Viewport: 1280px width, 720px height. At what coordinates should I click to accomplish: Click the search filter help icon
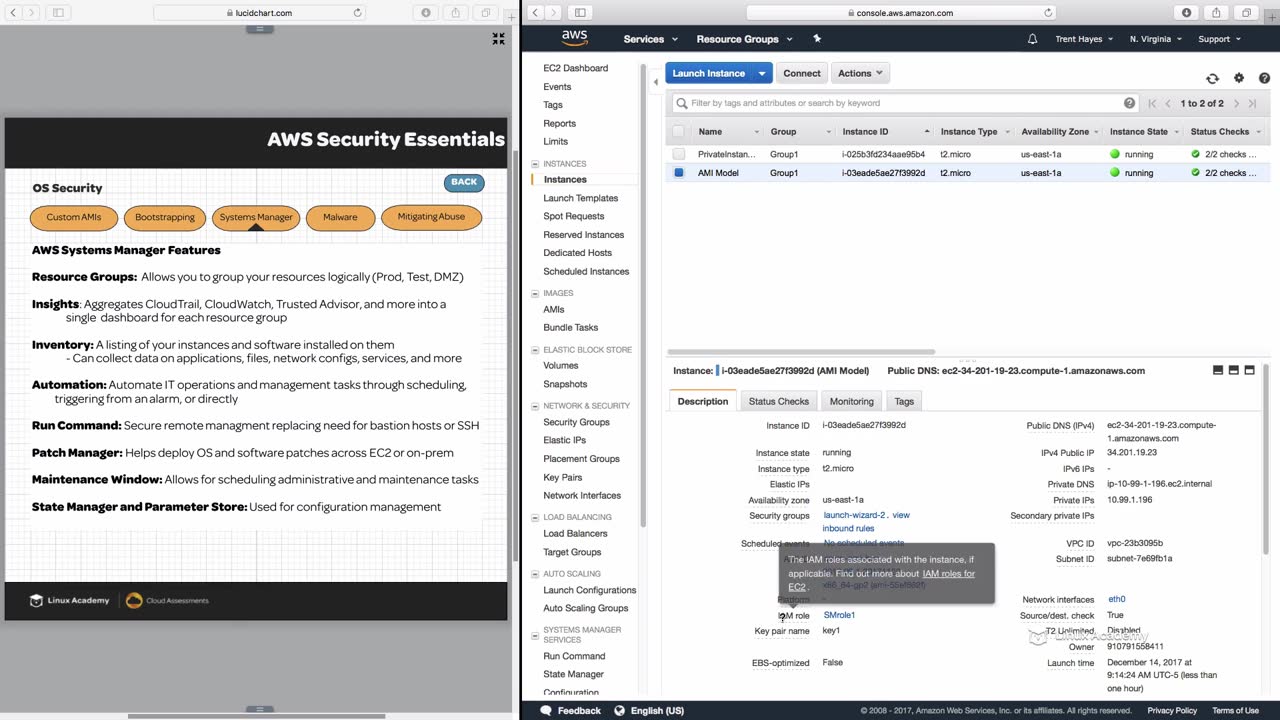click(x=1130, y=103)
